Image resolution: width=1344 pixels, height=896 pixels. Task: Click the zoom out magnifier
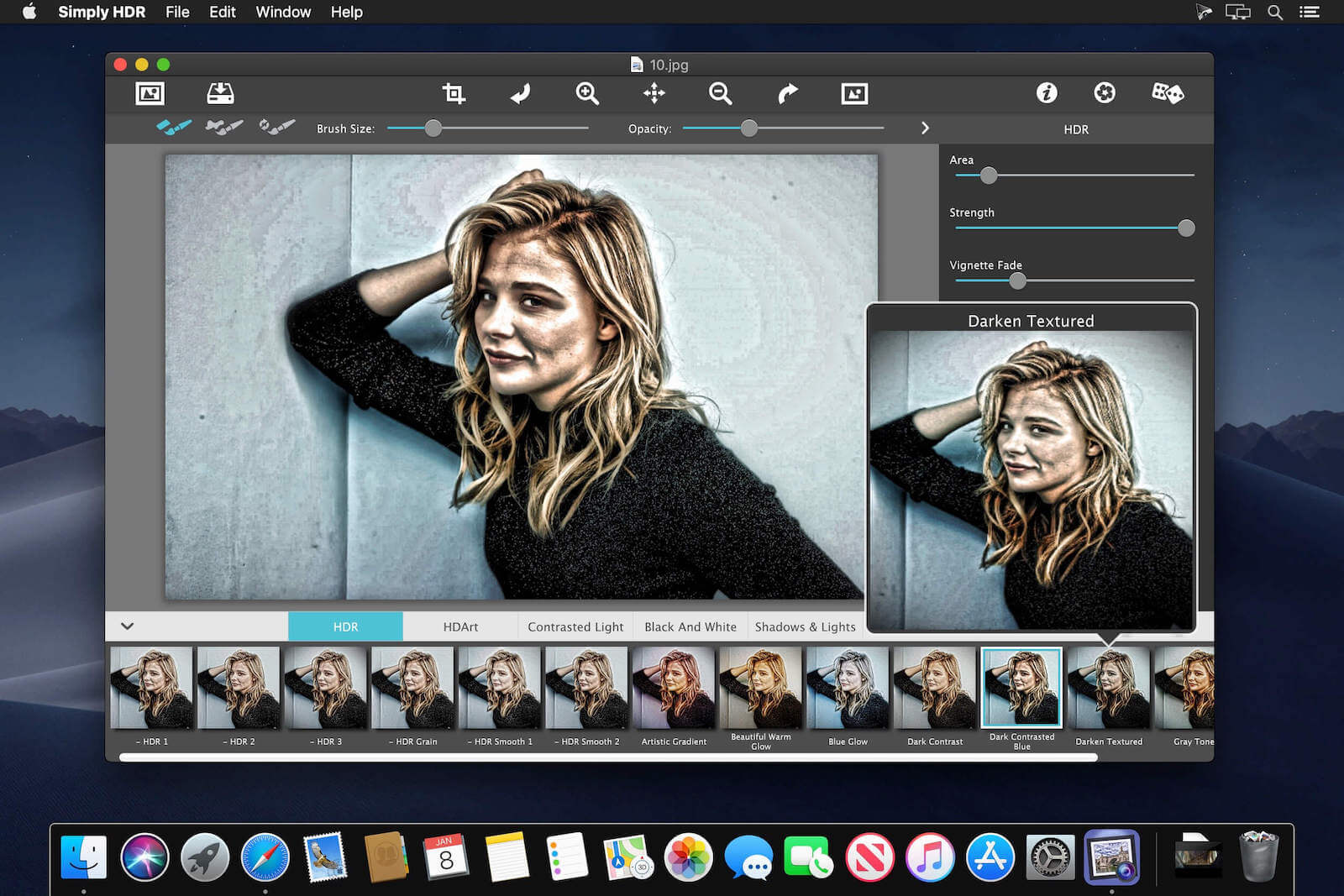tap(720, 93)
